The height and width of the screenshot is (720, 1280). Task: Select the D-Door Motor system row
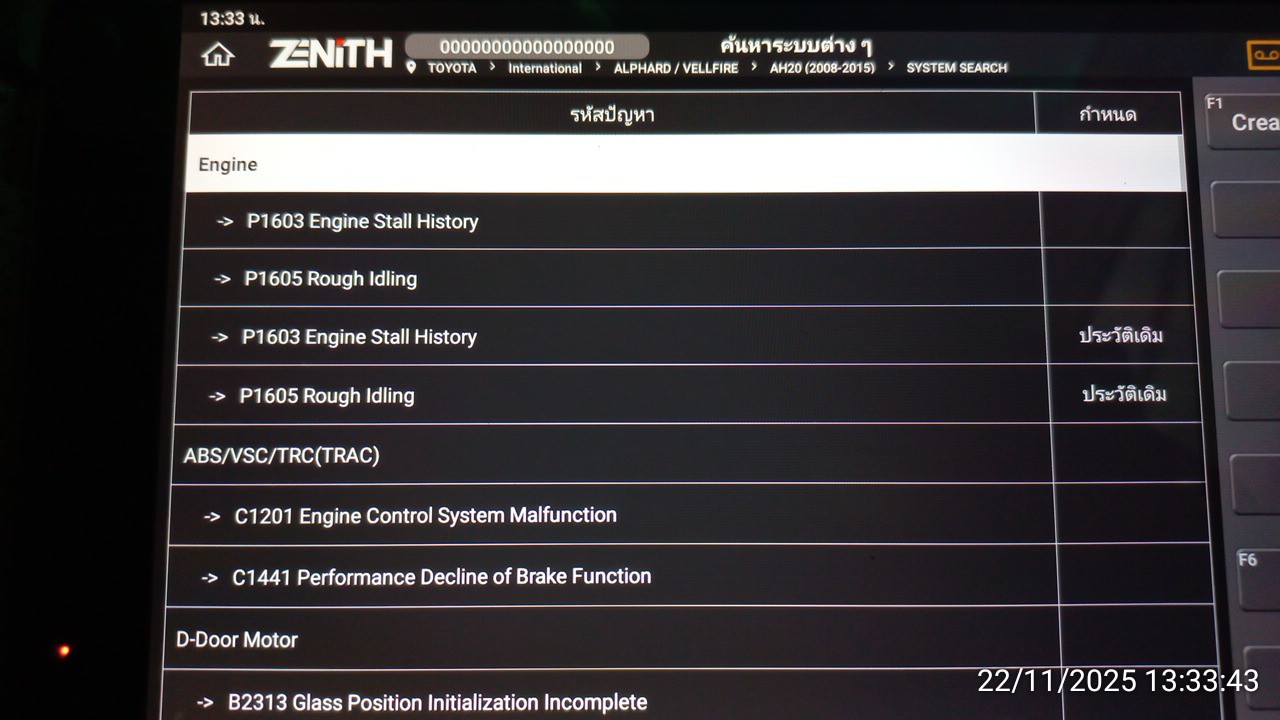pyautogui.click(x=610, y=639)
